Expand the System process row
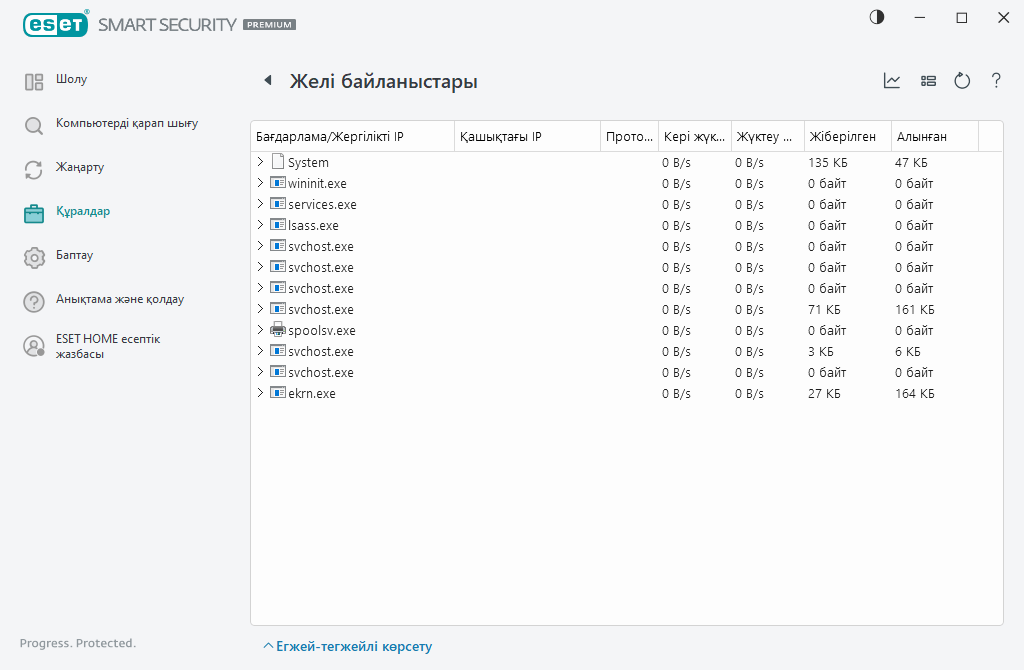 (x=260, y=162)
